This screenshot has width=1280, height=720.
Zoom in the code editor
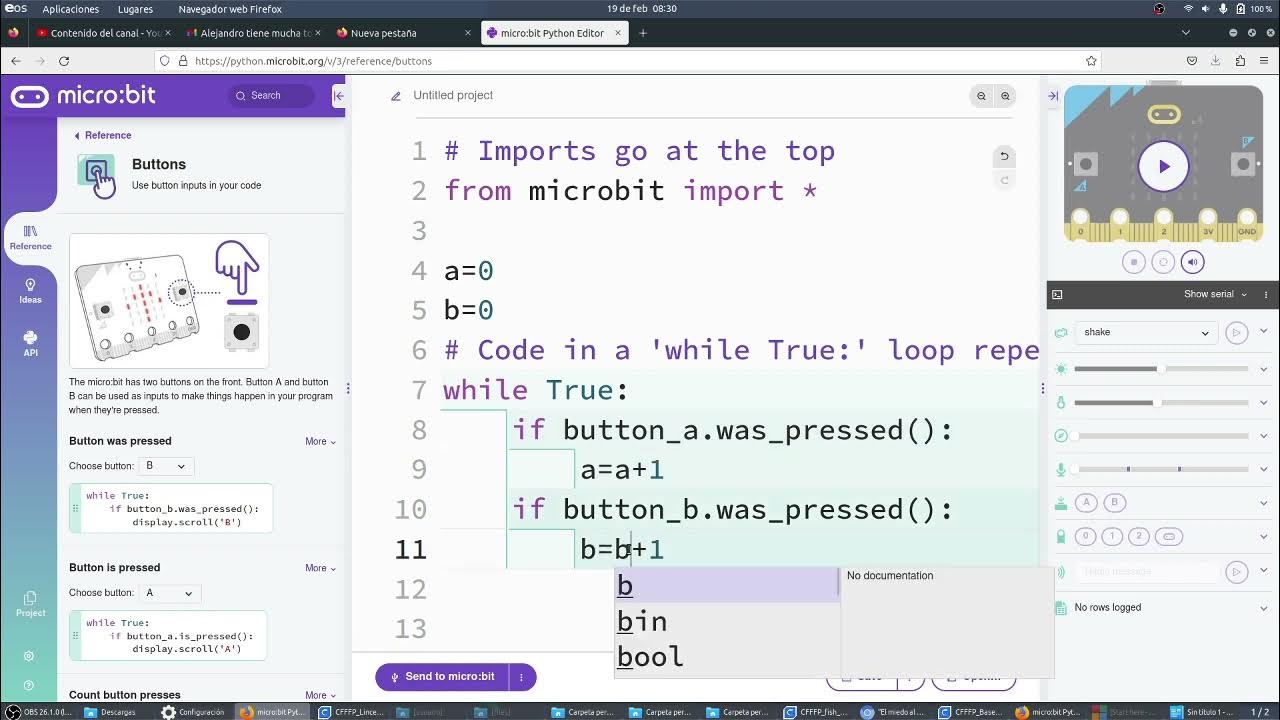pos(1005,96)
